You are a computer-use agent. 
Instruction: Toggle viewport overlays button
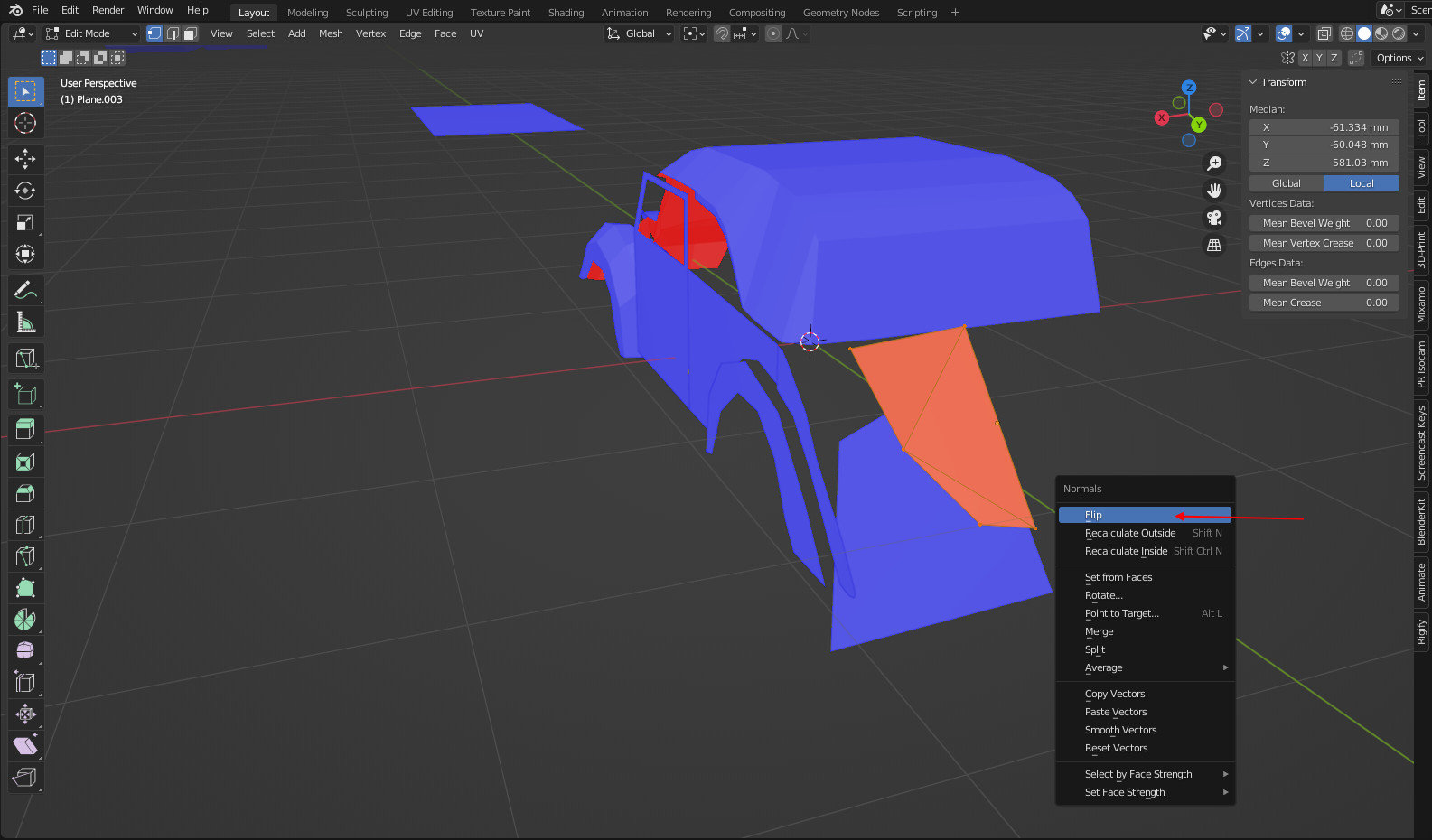point(1284,33)
